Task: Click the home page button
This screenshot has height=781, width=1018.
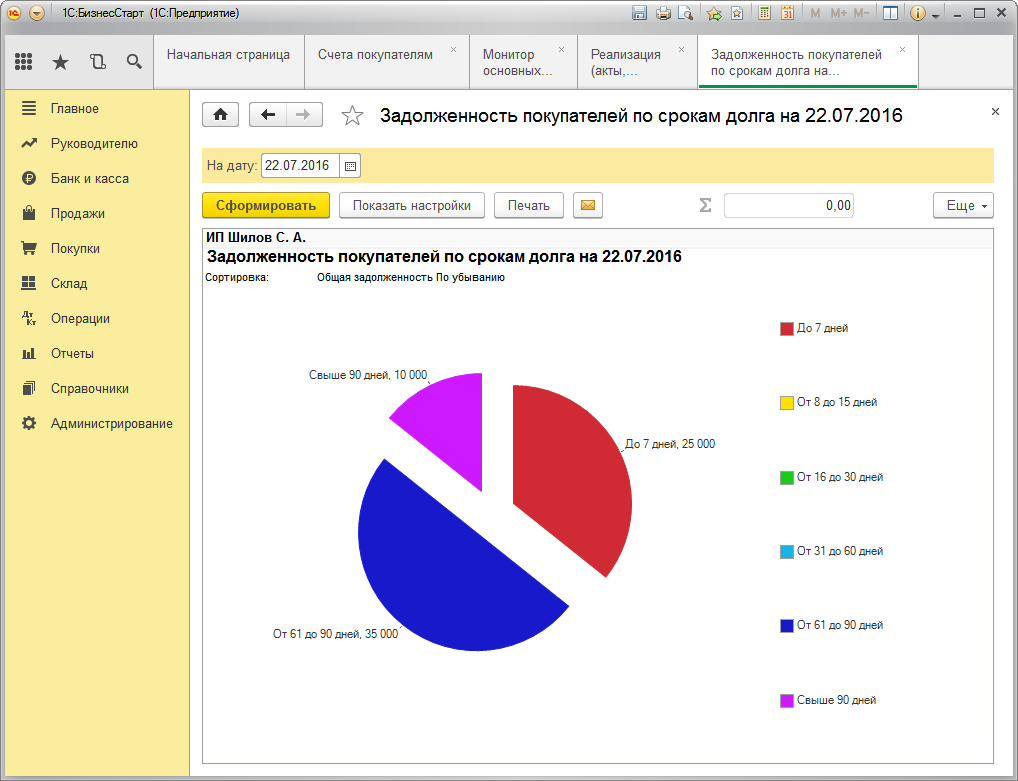Action: click(x=220, y=115)
